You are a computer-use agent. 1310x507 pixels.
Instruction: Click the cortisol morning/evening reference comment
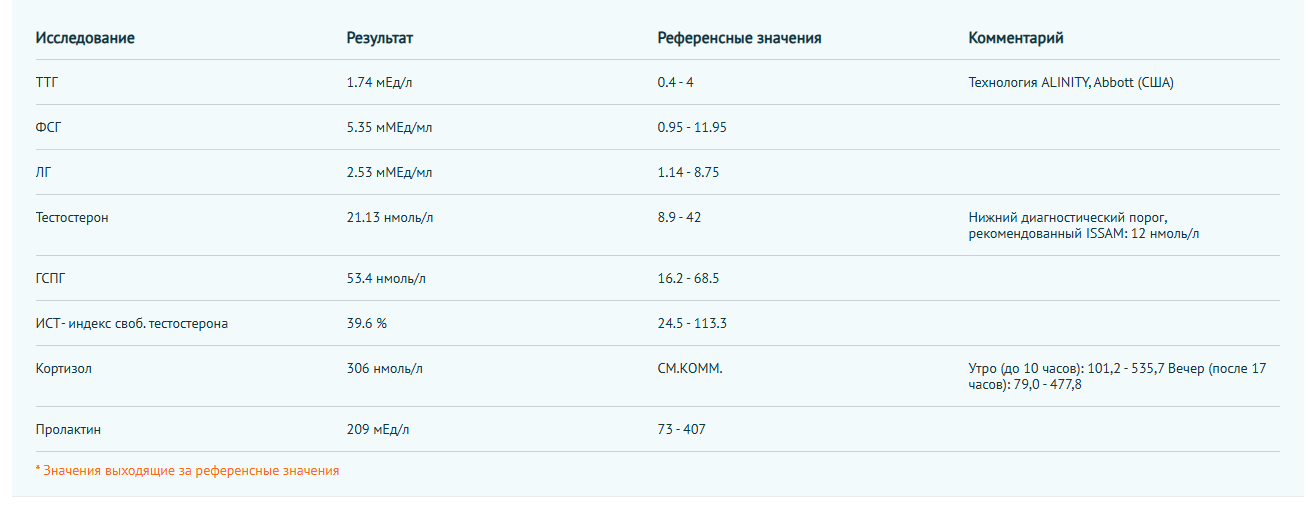click(1117, 376)
